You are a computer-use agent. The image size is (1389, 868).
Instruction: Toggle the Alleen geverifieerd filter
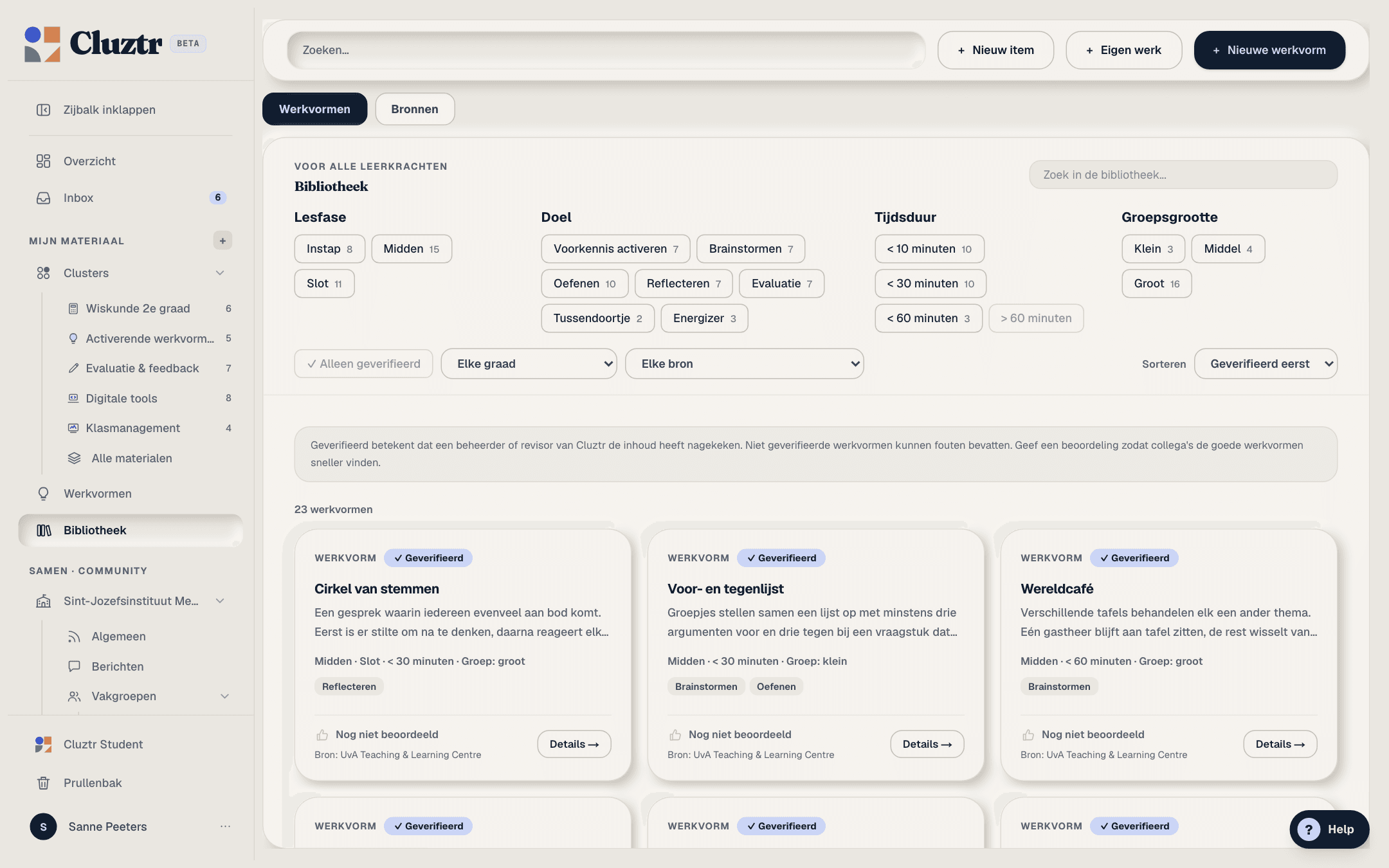363,364
